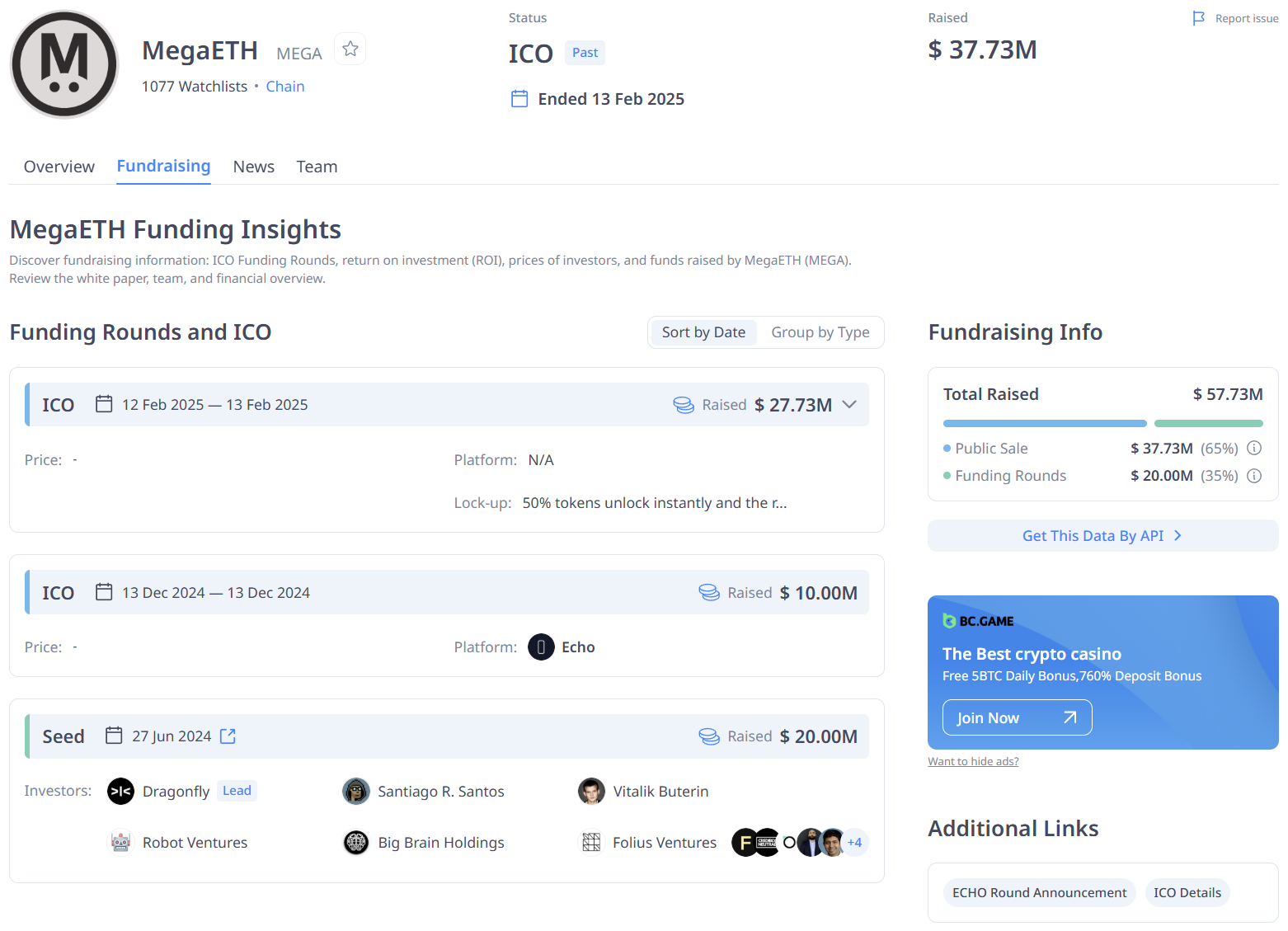Open Santiago R. Santos investor profile
This screenshot has height=931, width=1288.
pyautogui.click(x=441, y=792)
